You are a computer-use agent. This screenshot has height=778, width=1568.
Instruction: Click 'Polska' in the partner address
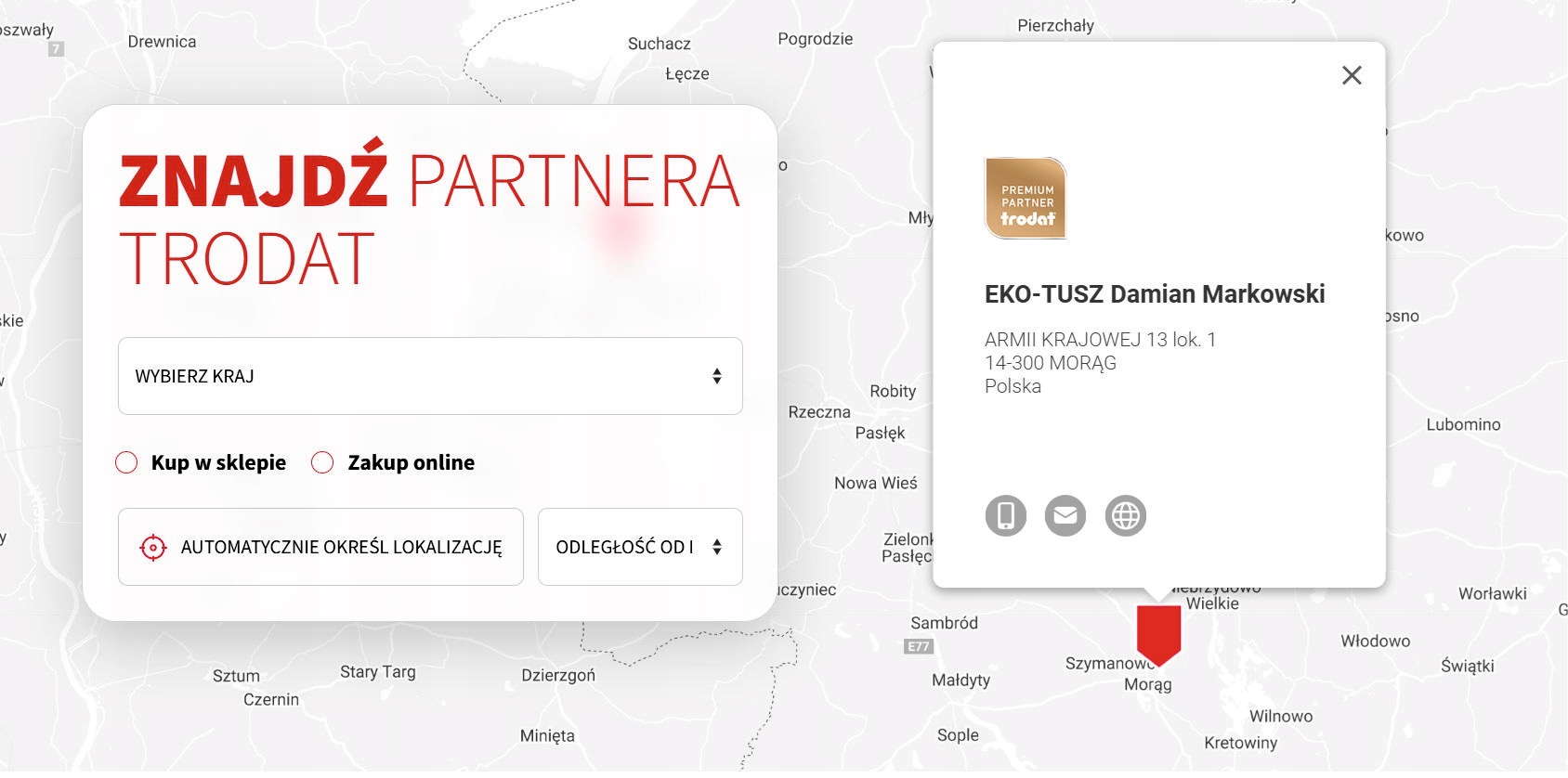coord(1013,386)
